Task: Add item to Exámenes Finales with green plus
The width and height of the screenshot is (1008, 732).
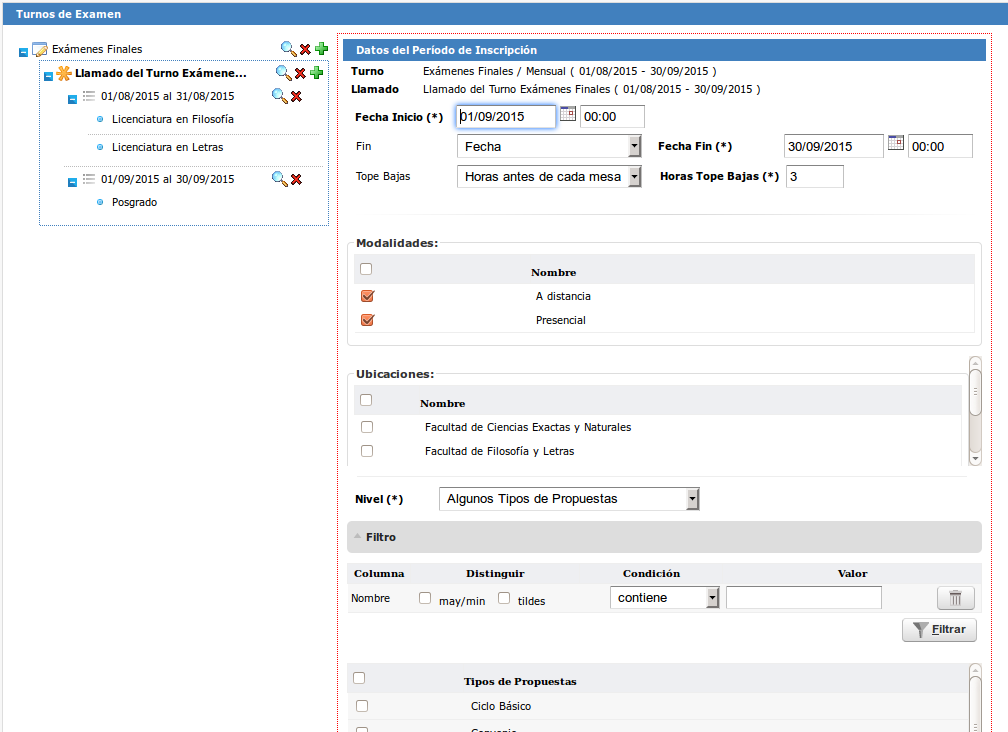Action: click(x=321, y=48)
